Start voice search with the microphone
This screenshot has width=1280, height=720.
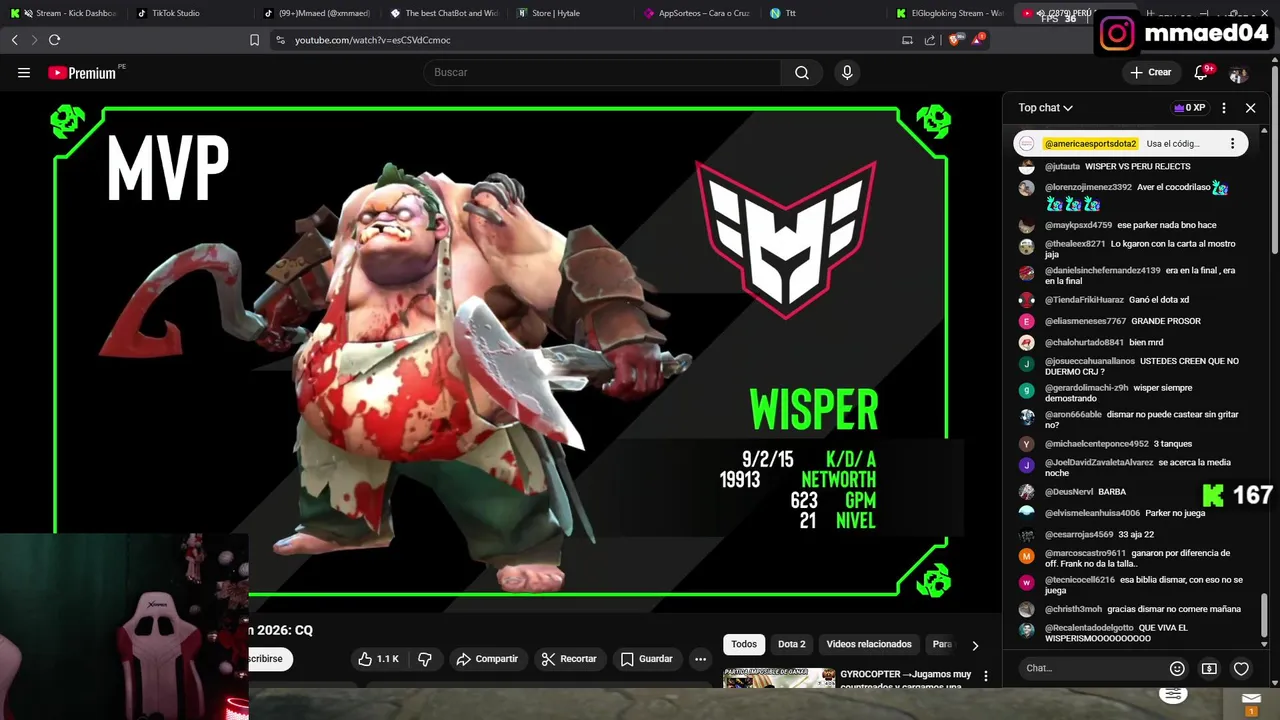(847, 72)
